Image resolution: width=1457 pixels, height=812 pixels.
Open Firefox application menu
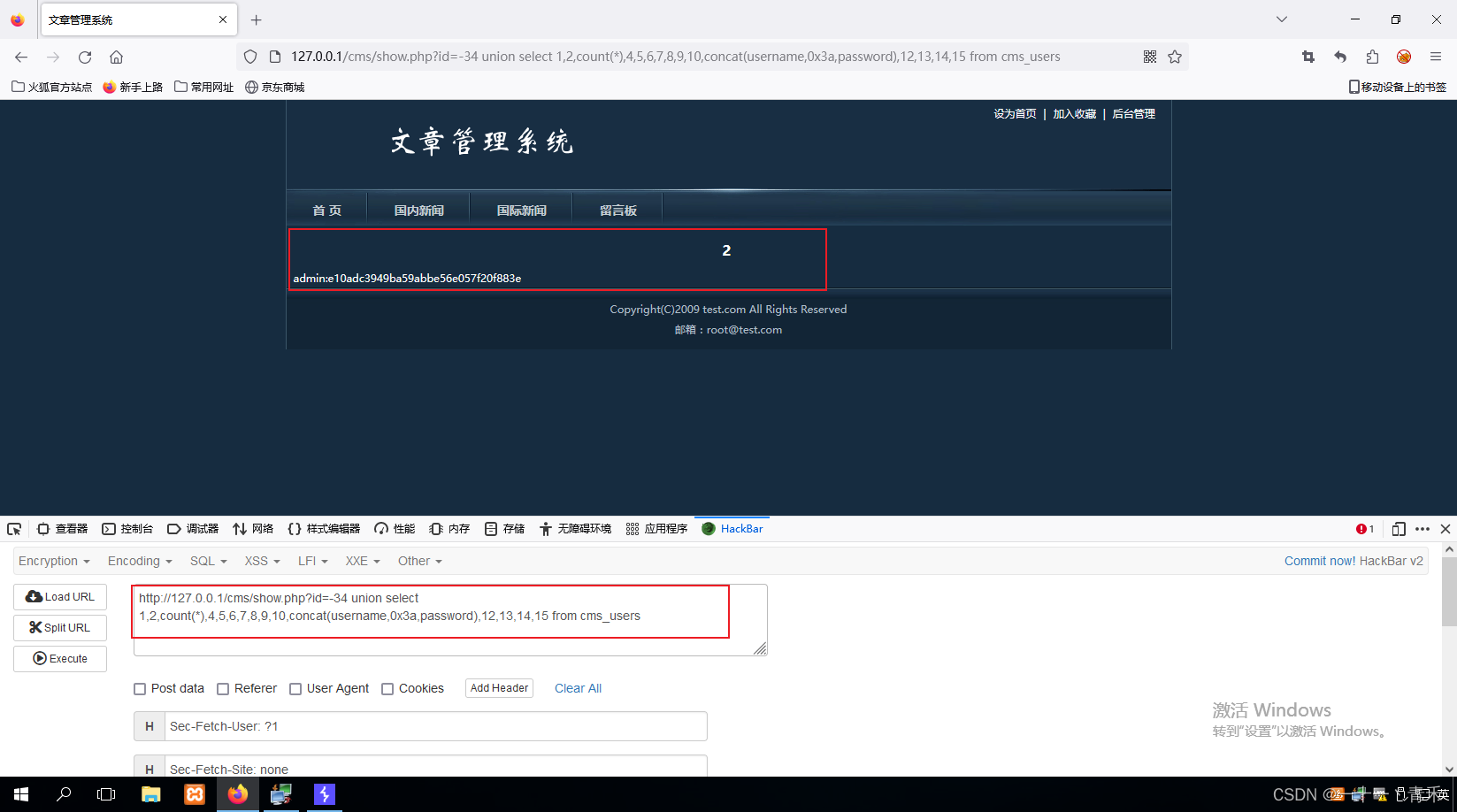[1436, 57]
